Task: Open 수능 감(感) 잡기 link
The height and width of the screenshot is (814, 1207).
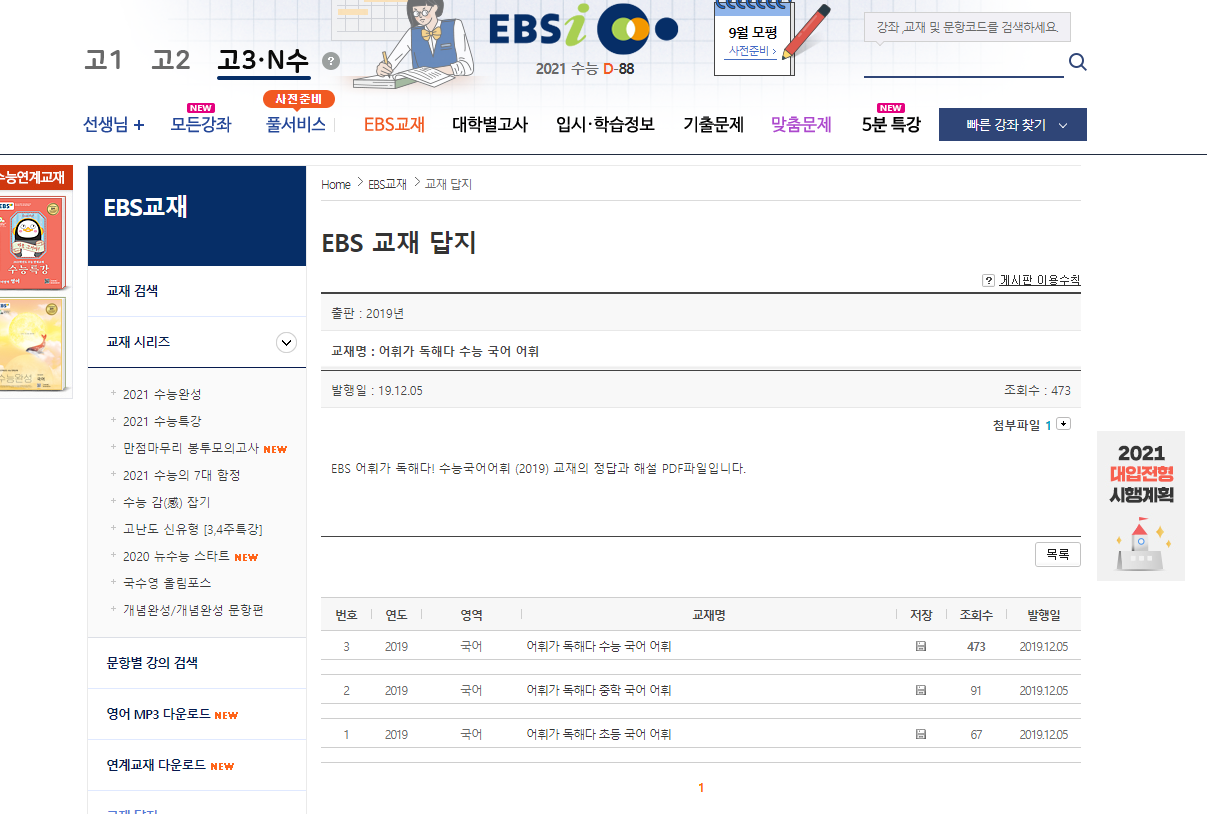Action: click(x=167, y=503)
